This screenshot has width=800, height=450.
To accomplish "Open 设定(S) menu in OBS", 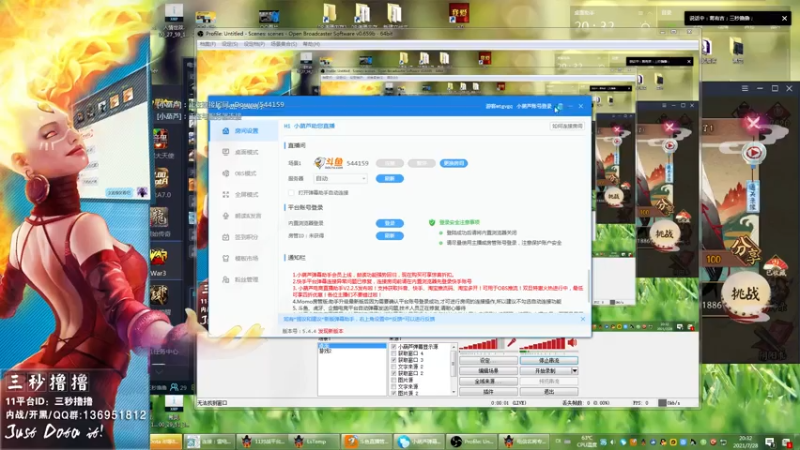I will tap(230, 44).
